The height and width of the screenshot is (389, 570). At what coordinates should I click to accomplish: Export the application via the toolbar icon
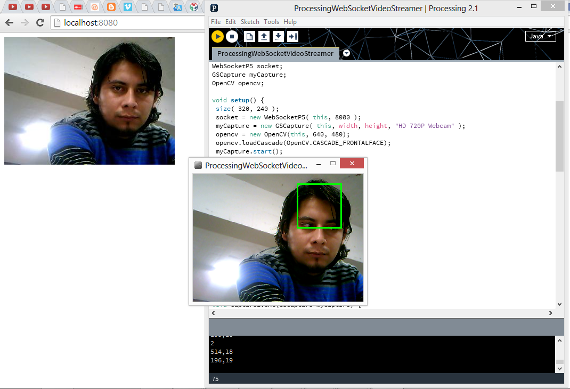coord(293,36)
